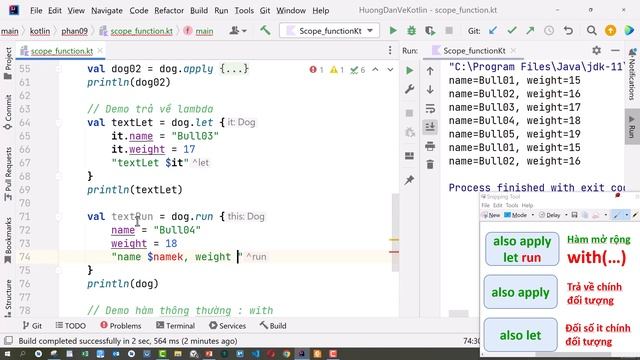The width and height of the screenshot is (640, 360).
Task: Go to next highlighted error arrow
Action: point(390,70)
